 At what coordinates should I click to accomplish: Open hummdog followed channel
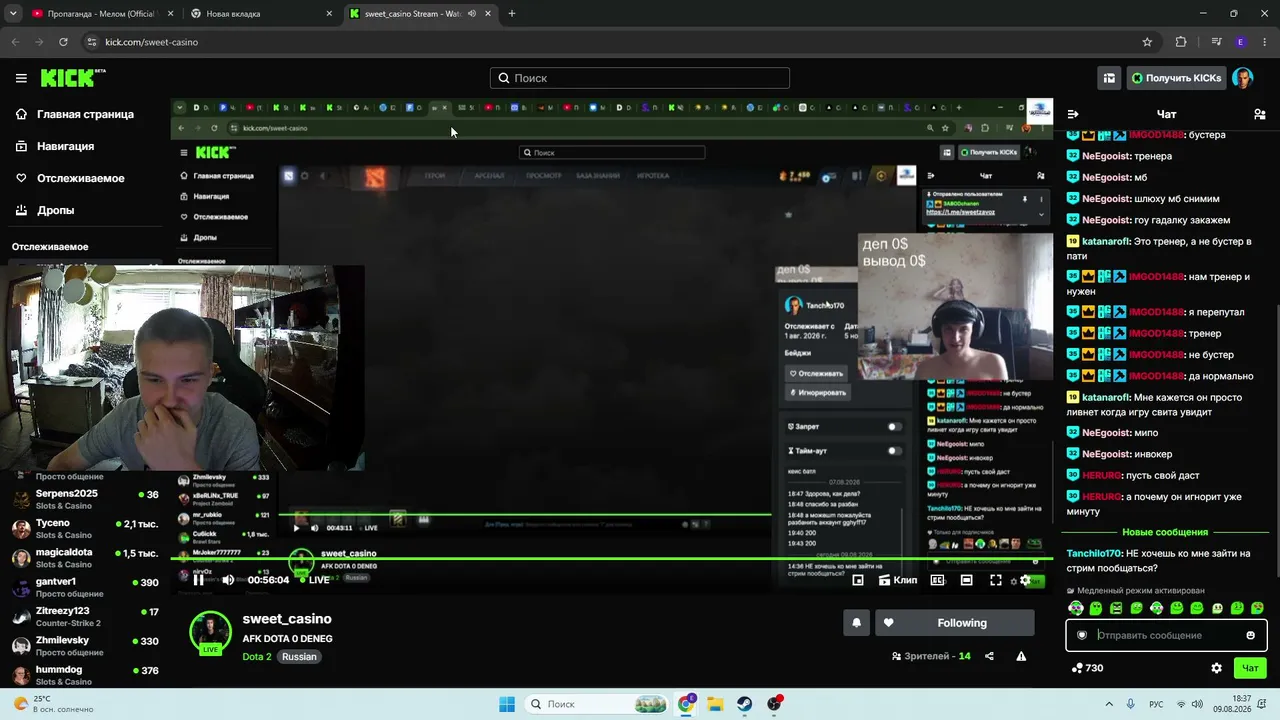click(85, 675)
